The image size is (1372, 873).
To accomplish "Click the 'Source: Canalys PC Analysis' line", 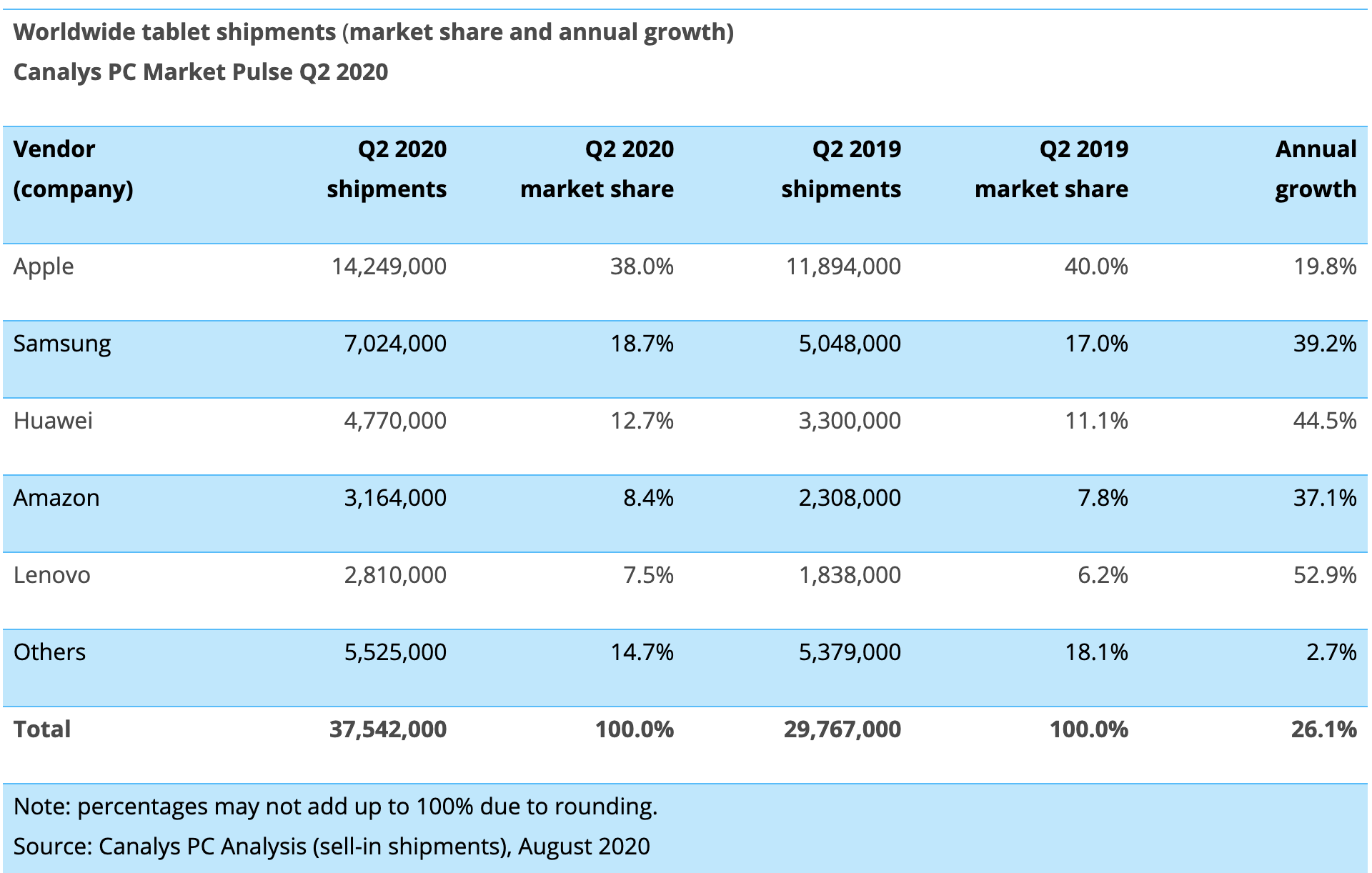I will 332,847.
